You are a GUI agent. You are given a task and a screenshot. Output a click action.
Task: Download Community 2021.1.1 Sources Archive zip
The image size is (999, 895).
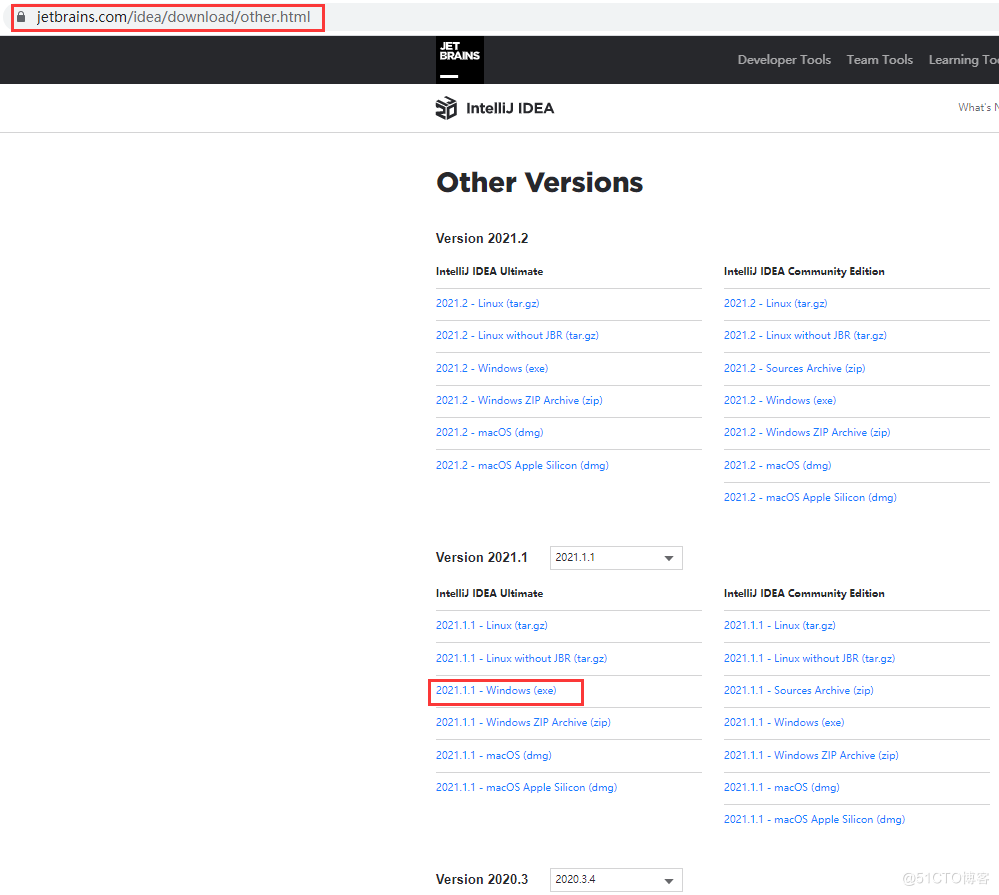click(x=799, y=691)
